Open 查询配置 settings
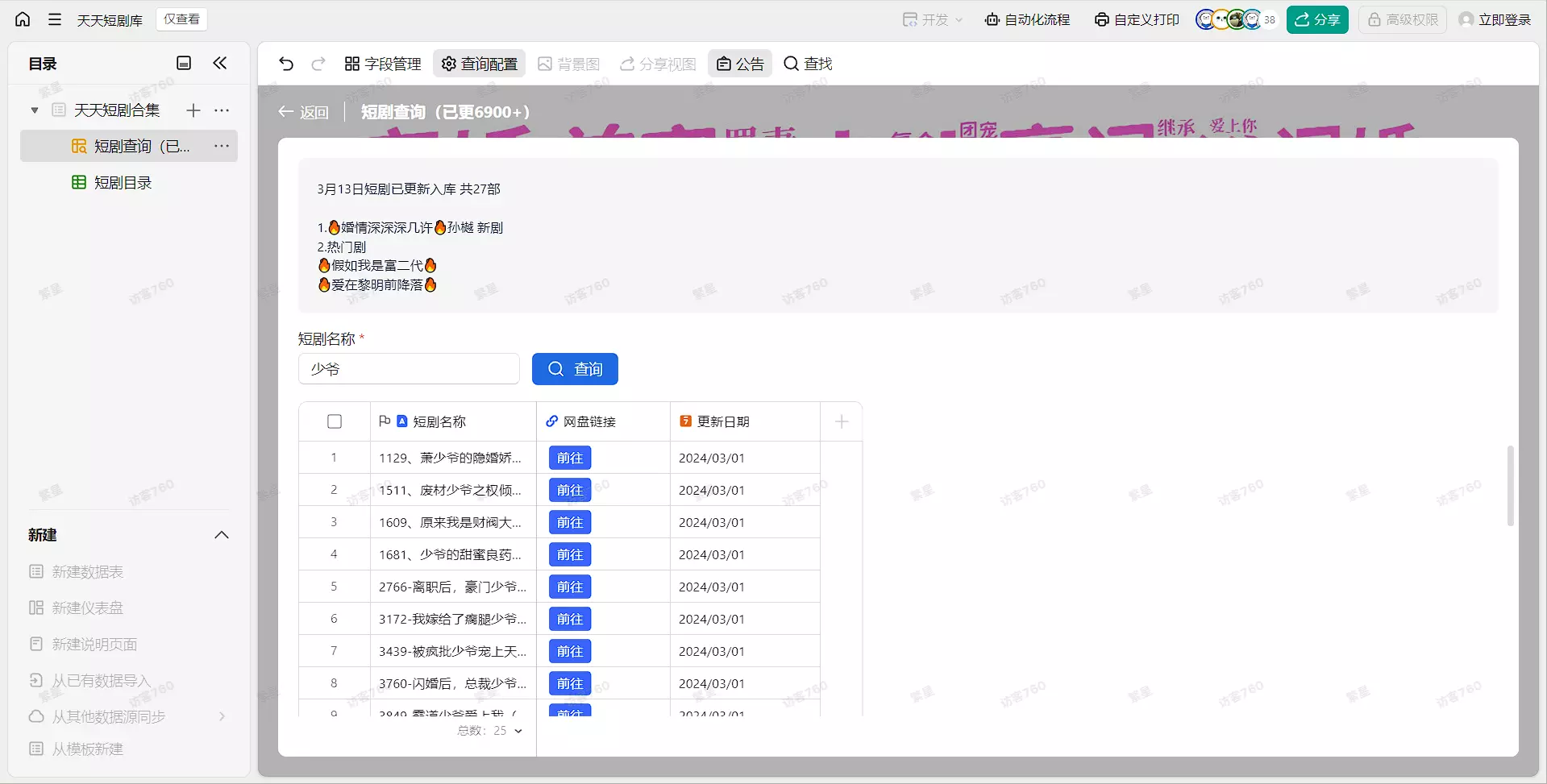 pyautogui.click(x=480, y=64)
